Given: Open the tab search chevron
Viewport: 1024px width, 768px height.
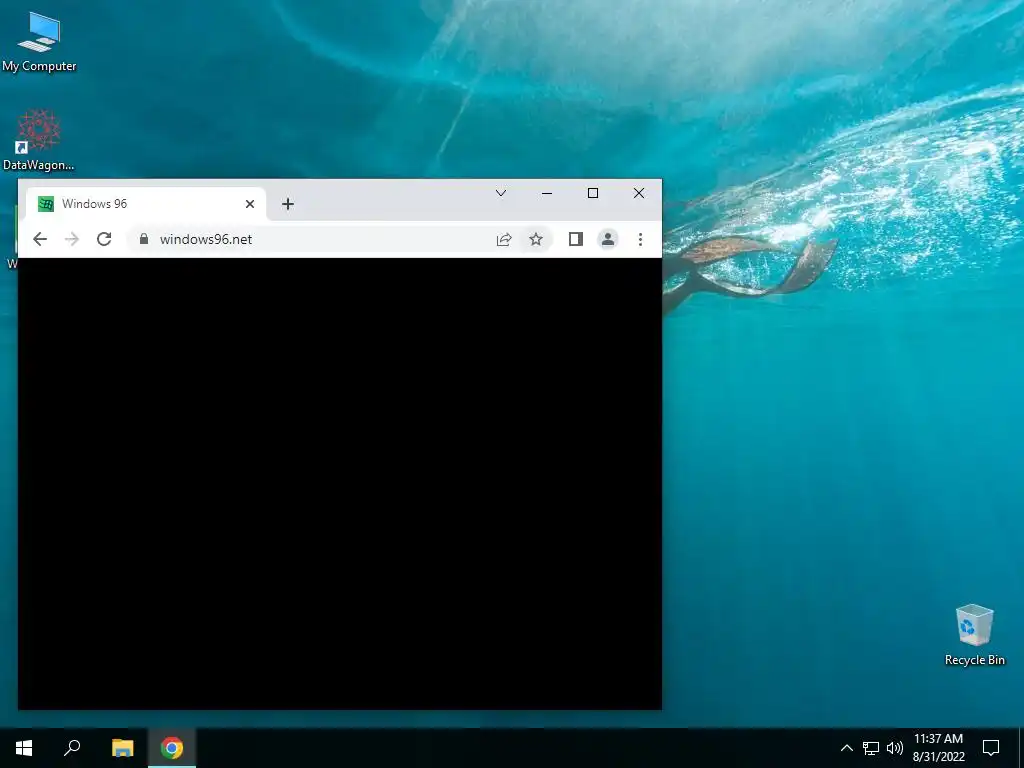Looking at the screenshot, I should (501, 193).
